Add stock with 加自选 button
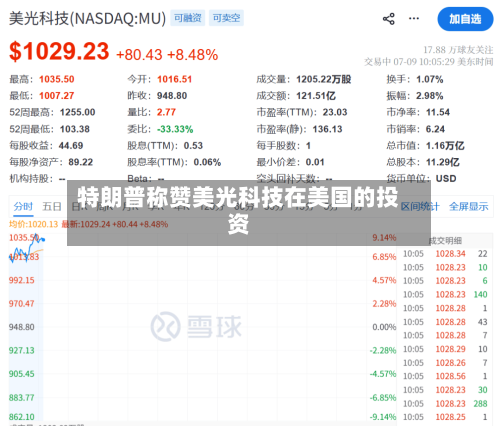500x426 pixels. click(x=465, y=19)
